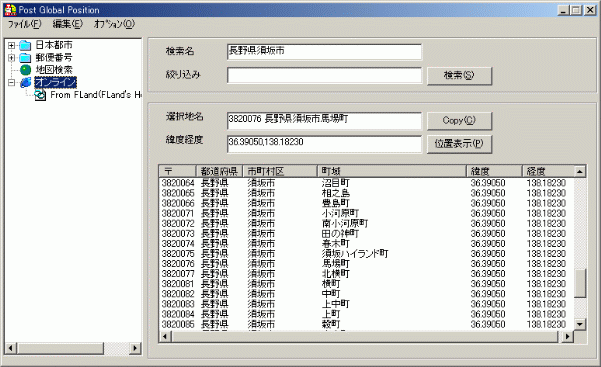Sort by the 町域 column header
This screenshot has height=367, width=601.
point(392,171)
